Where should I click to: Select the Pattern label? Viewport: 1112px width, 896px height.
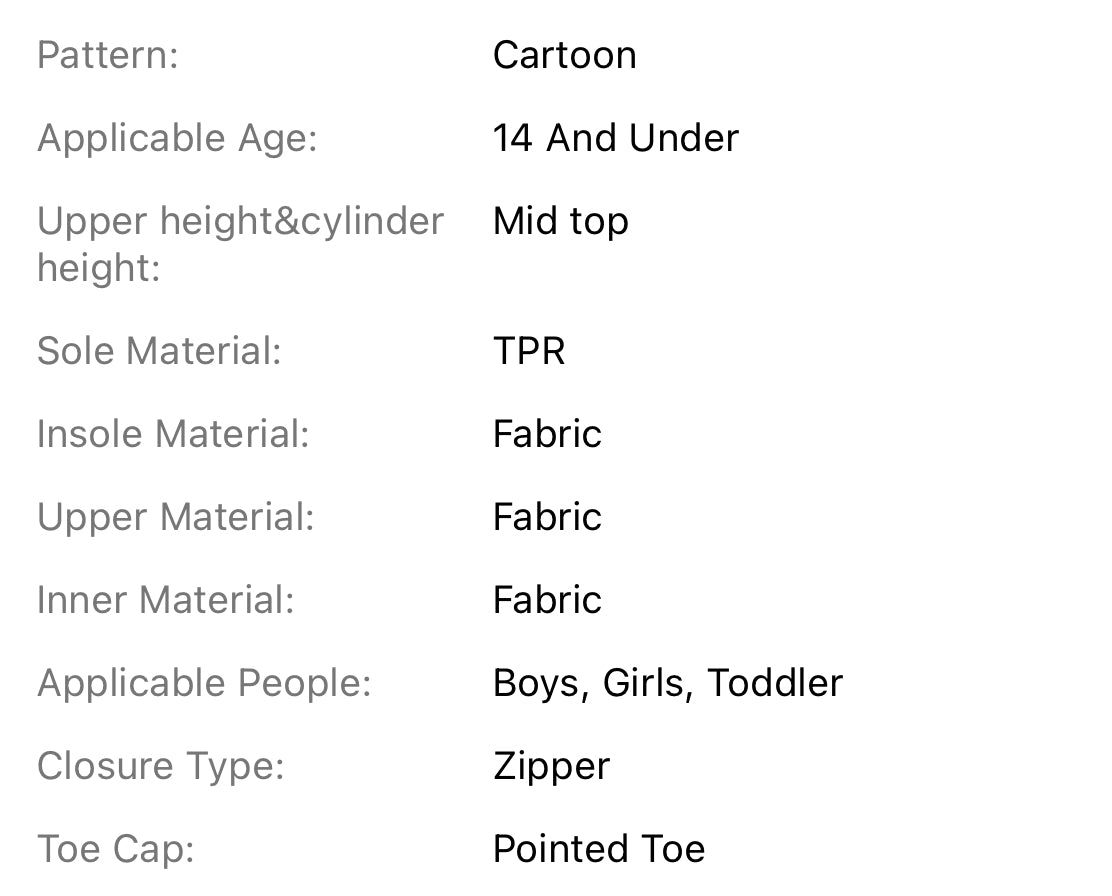coord(107,55)
